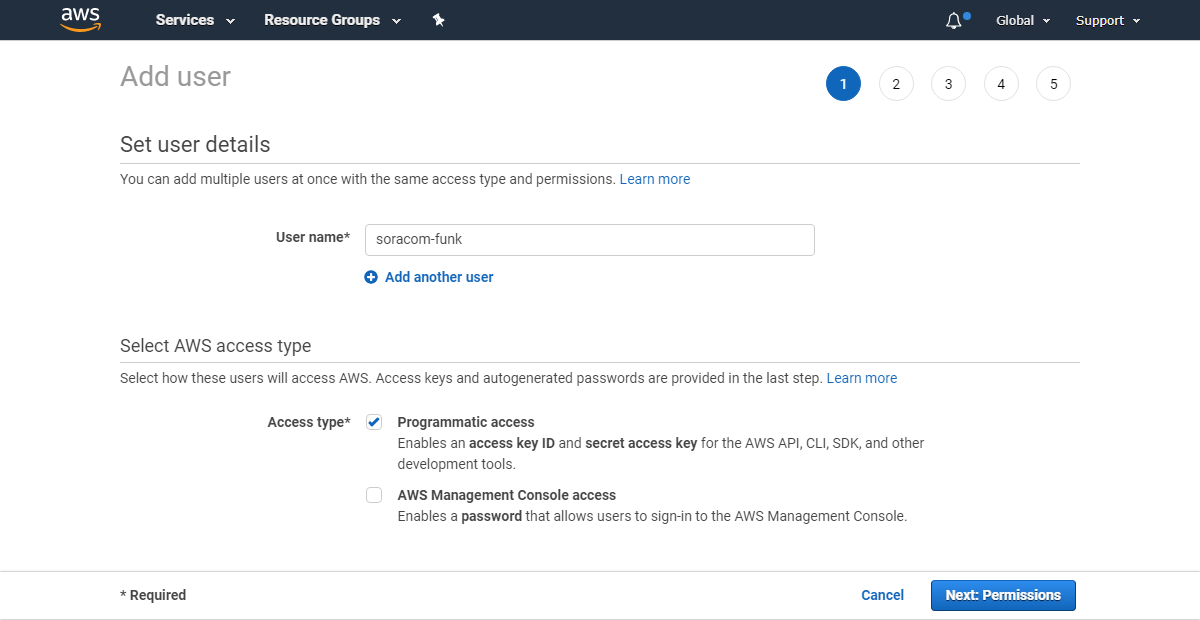Open Learn more link about access type
The width and height of the screenshot is (1200, 620).
[x=861, y=378]
